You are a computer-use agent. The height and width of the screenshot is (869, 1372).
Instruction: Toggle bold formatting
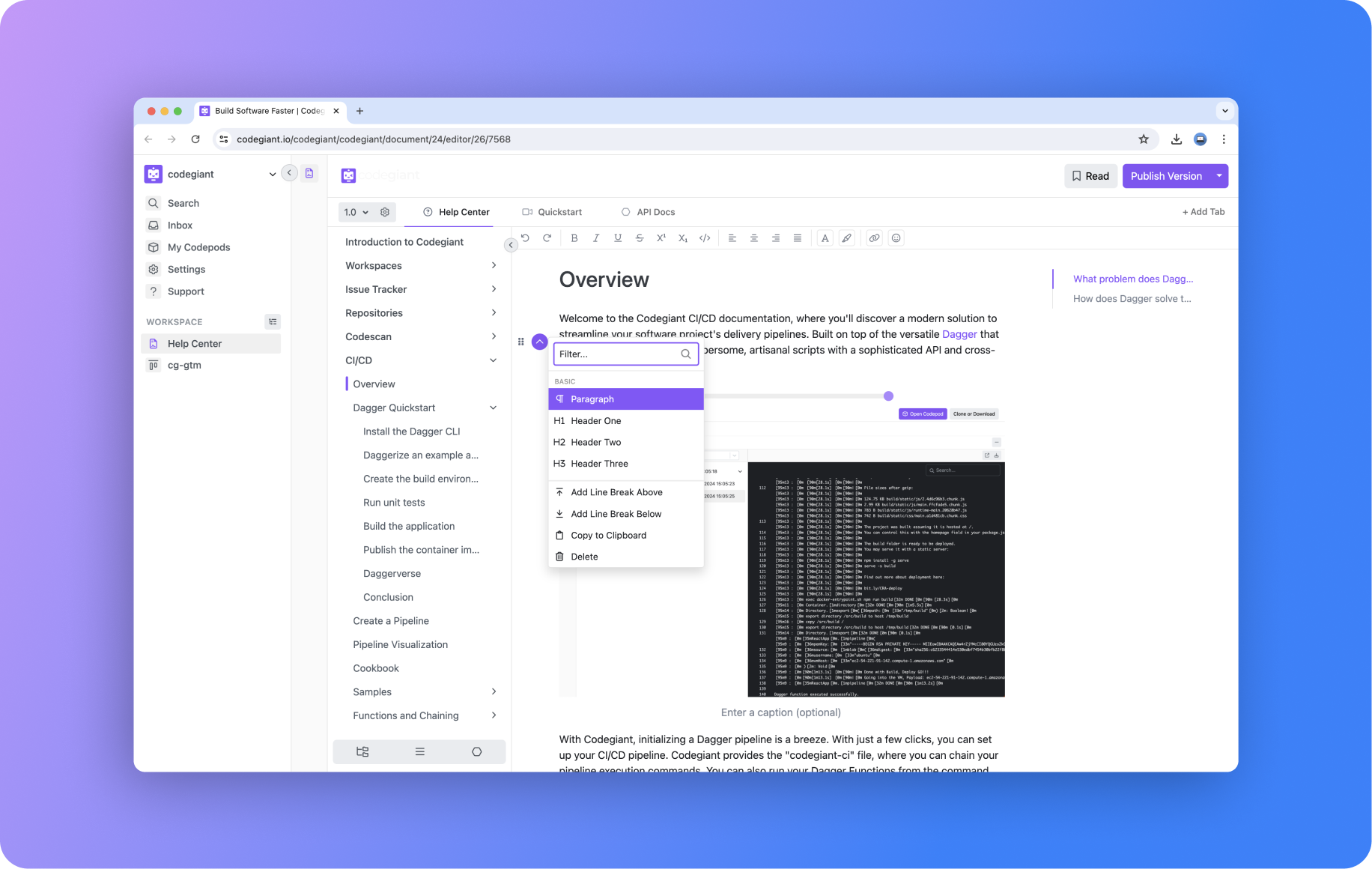pyautogui.click(x=574, y=238)
